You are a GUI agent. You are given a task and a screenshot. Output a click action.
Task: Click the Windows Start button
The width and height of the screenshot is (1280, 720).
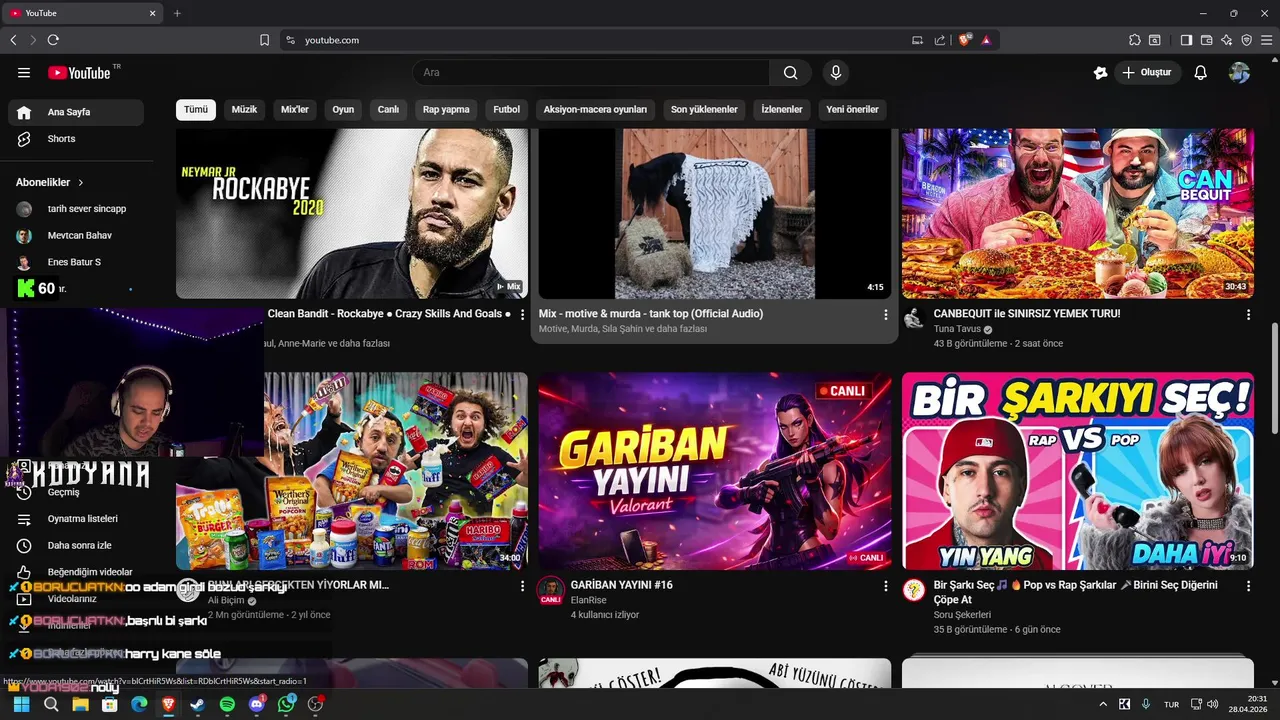click(x=21, y=704)
